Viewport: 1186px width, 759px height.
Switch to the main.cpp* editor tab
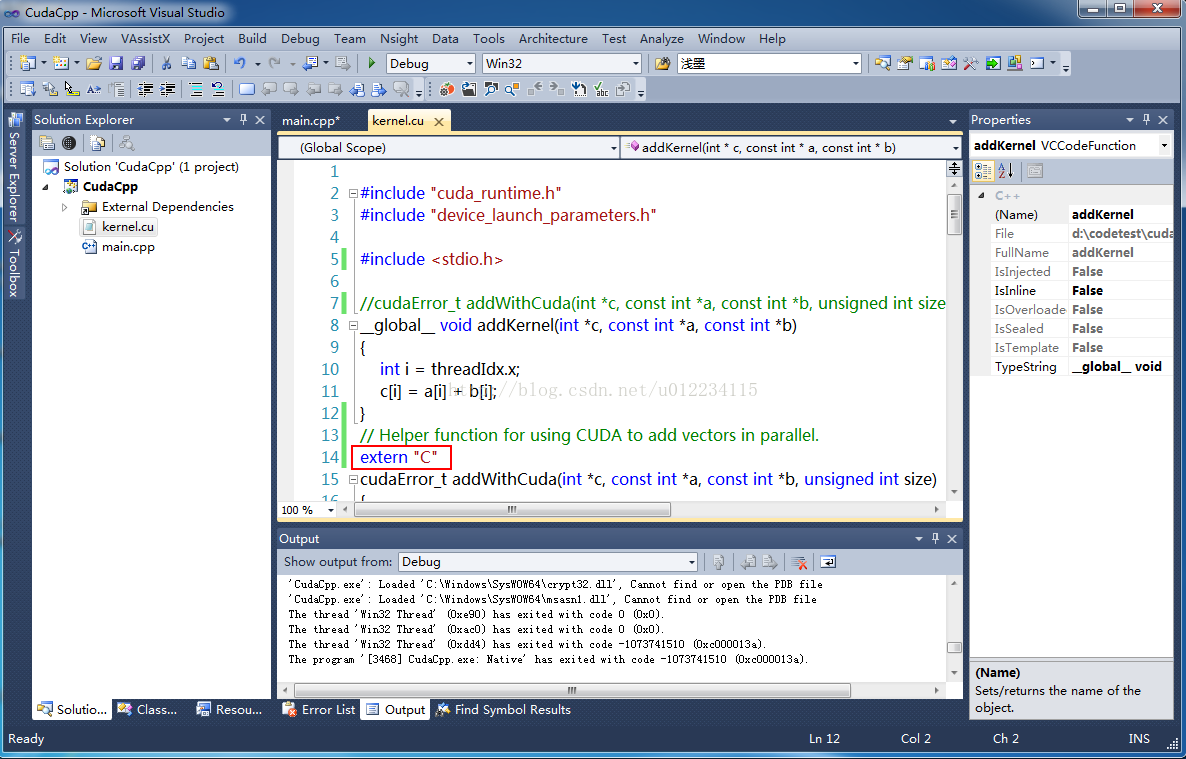[x=311, y=120]
